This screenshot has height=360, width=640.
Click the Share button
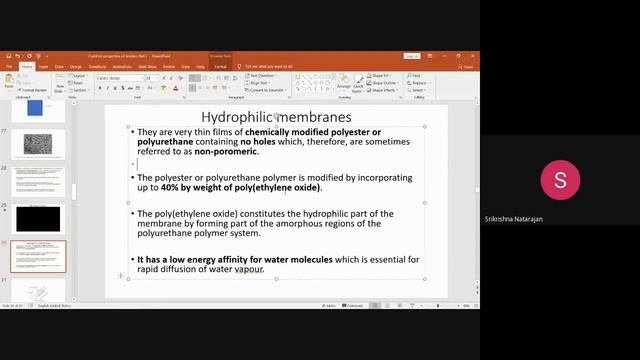coord(466,67)
